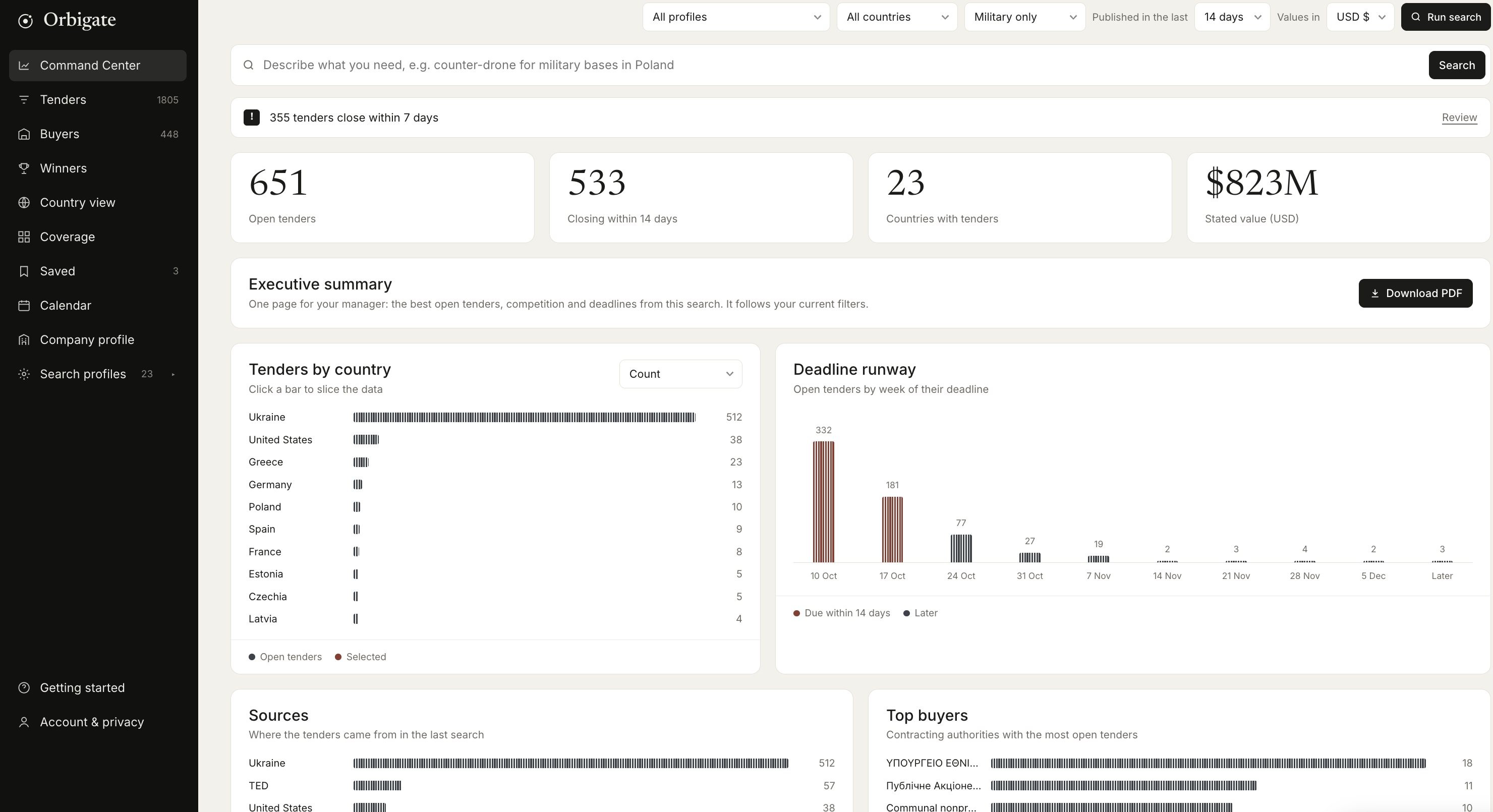Click the Poland country bar
Image resolution: width=1493 pixels, height=812 pixels.
coord(357,507)
